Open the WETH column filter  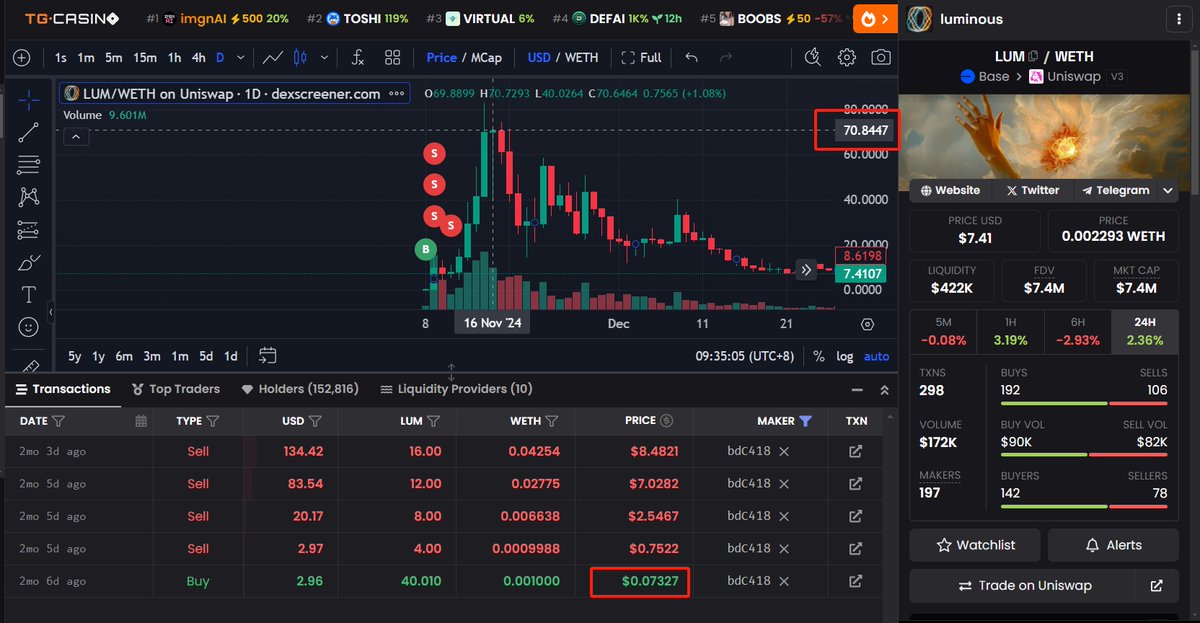coord(552,421)
